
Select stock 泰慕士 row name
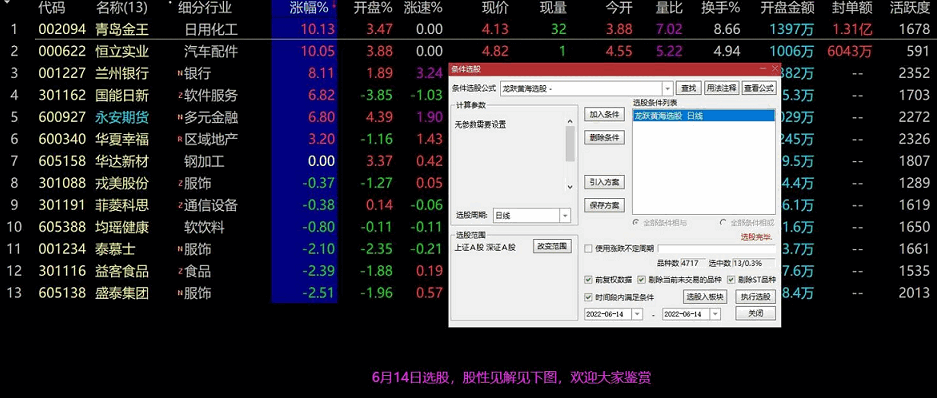pyautogui.click(x=115, y=249)
